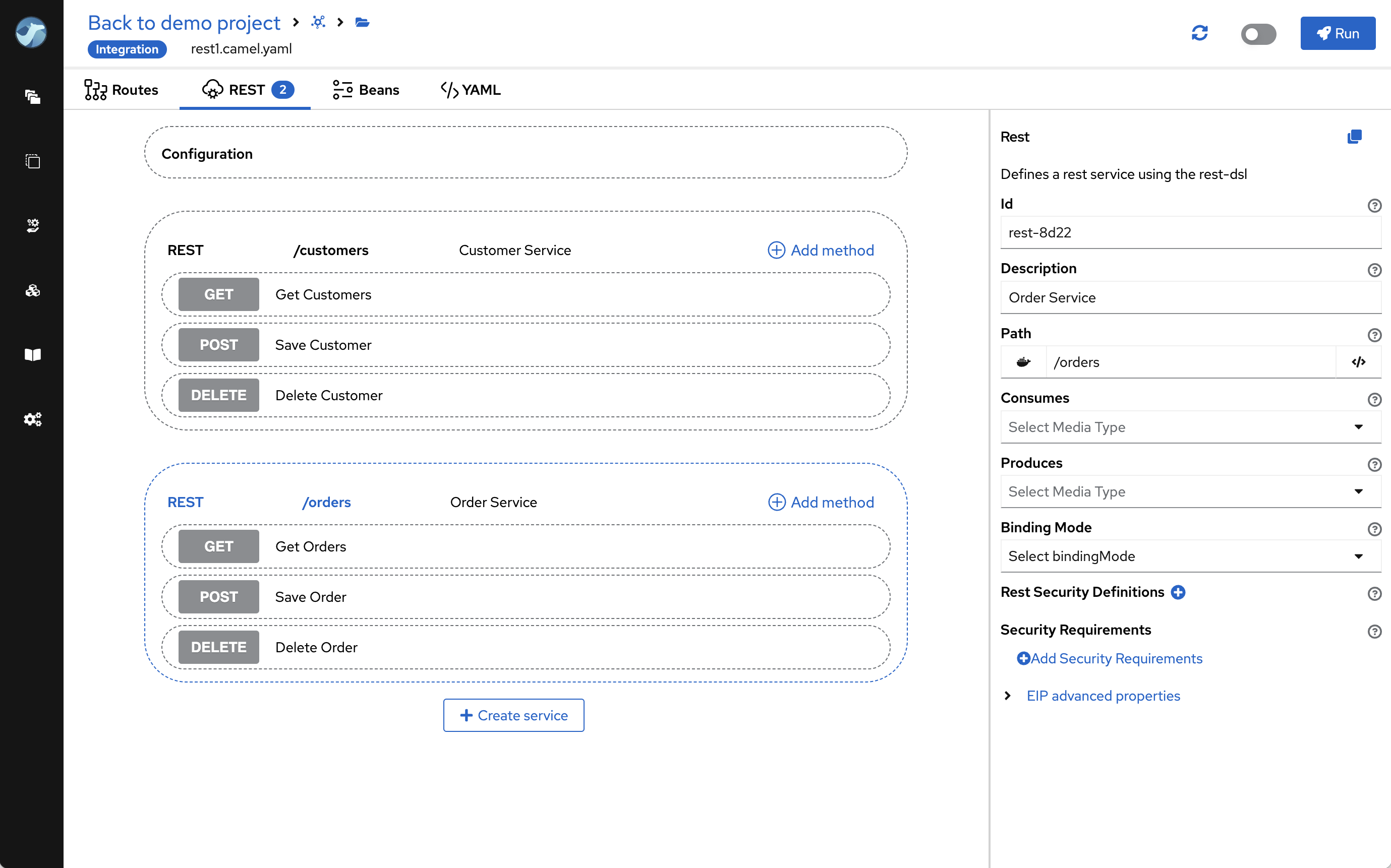Open help icon for the Id field
1391x868 pixels.
(1374, 206)
